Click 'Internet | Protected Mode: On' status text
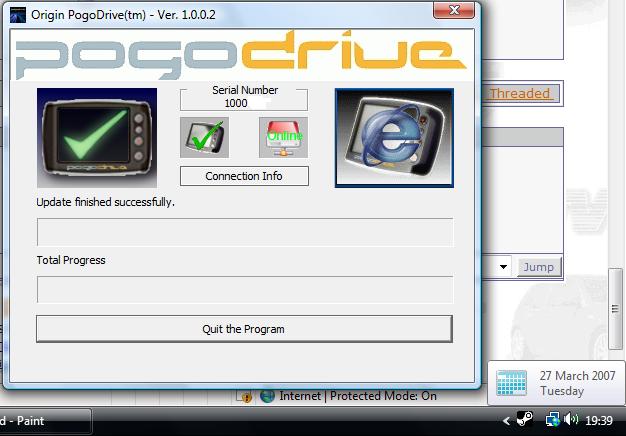Image resolution: width=626 pixels, height=436 pixels. pyautogui.click(x=358, y=396)
